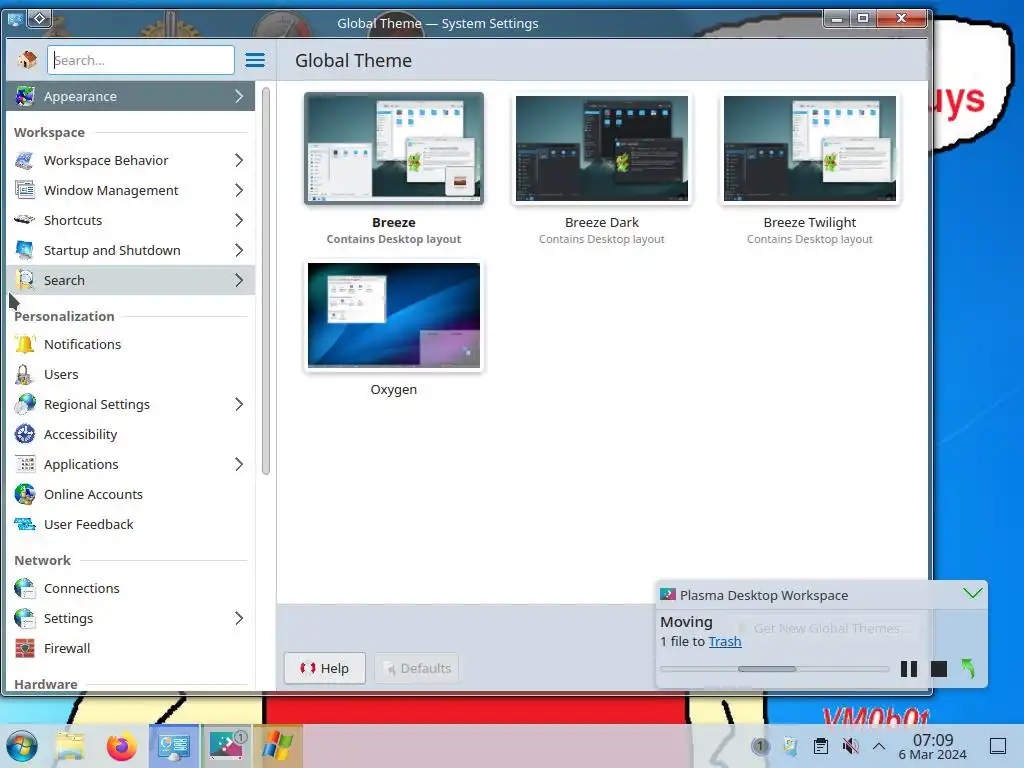This screenshot has width=1024, height=768.
Task: Click the home icon in System Settings
Action: coord(27,60)
